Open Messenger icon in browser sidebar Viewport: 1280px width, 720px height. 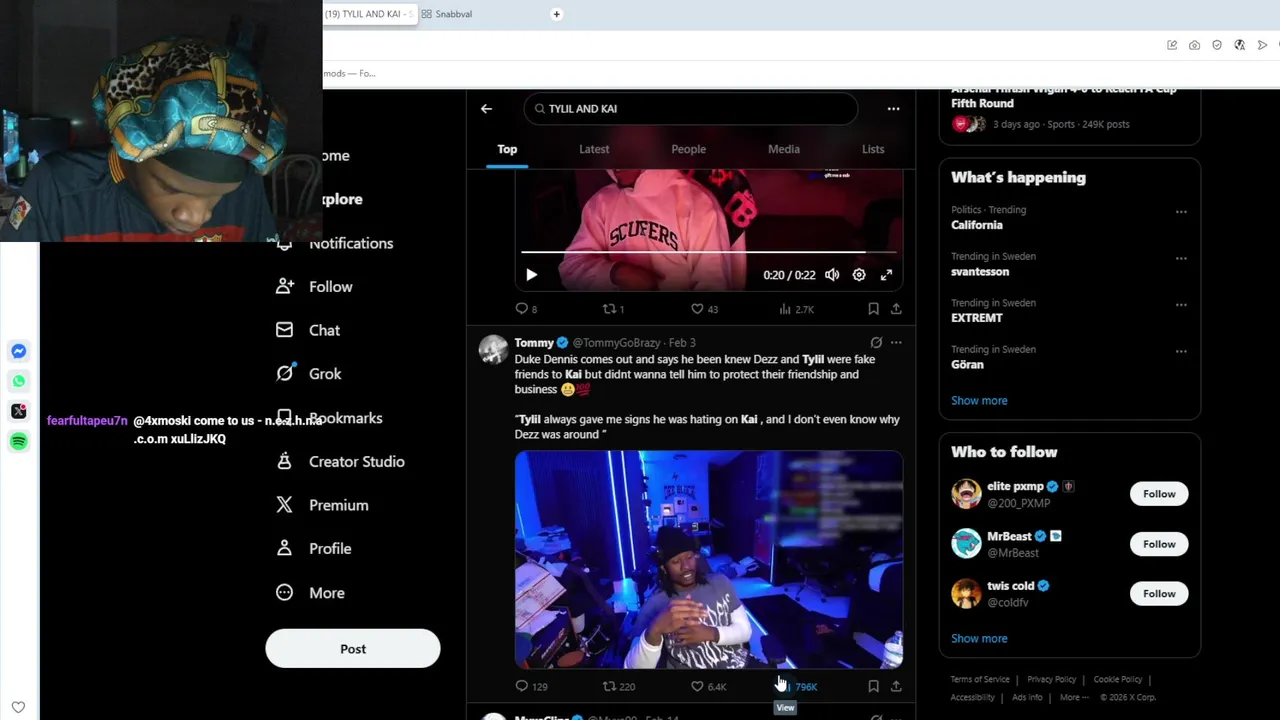coord(18,351)
